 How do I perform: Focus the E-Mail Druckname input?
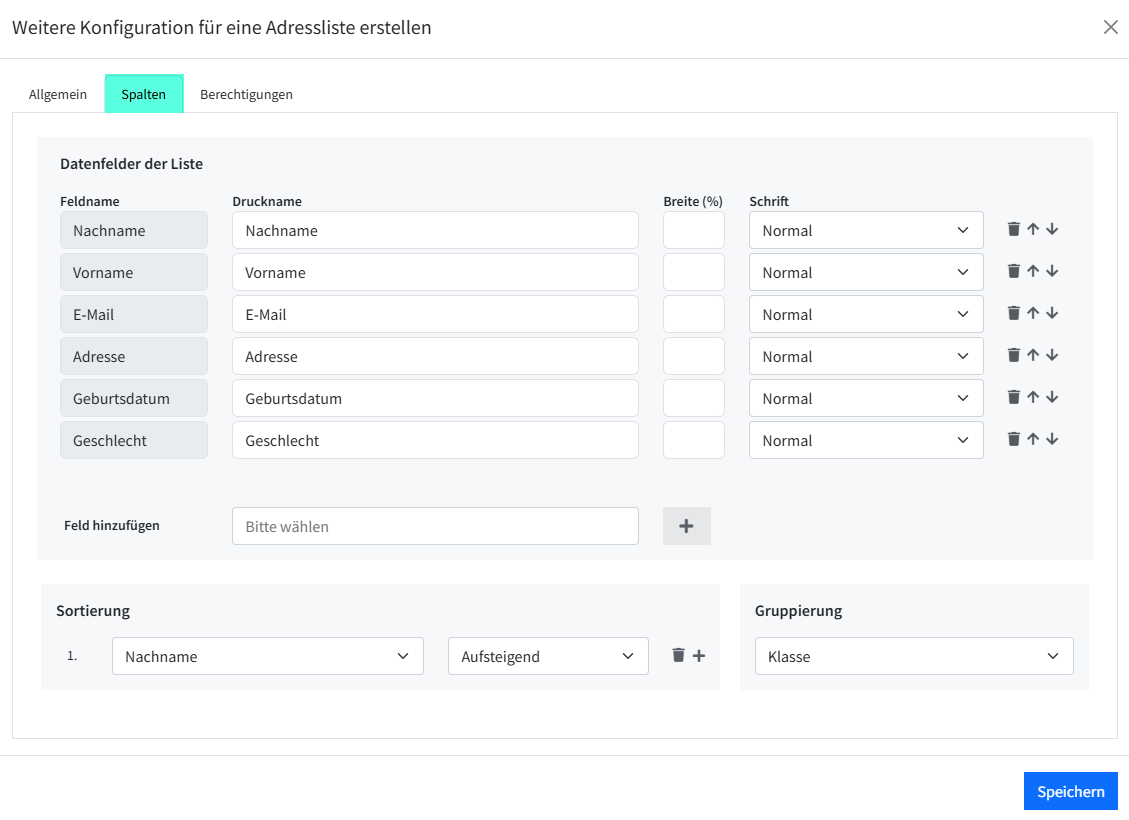point(435,314)
